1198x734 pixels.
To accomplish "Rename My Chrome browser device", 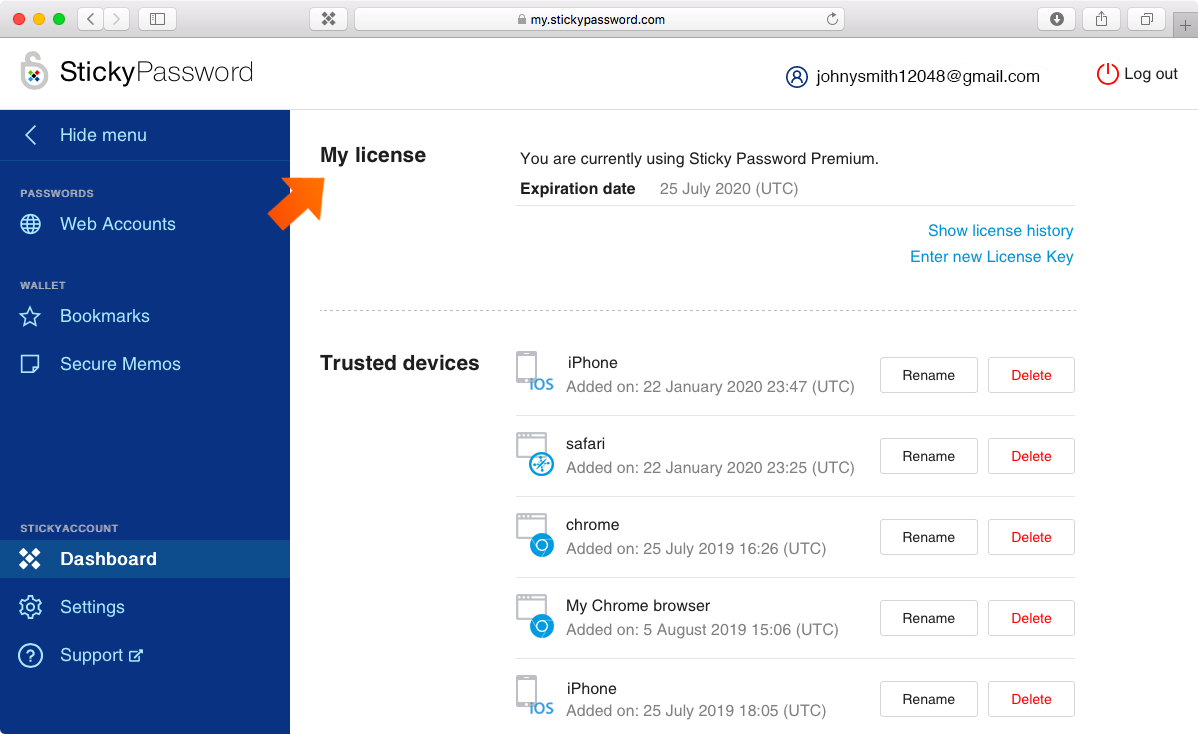I will (928, 618).
